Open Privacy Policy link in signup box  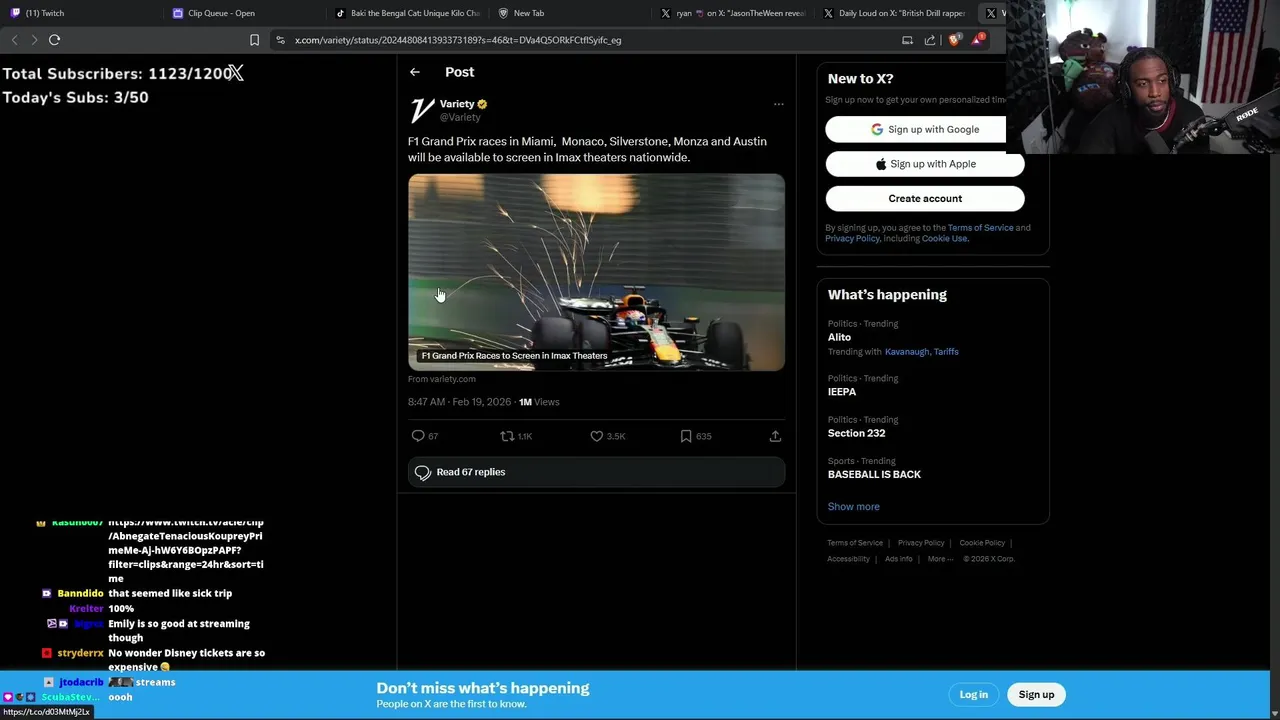tap(852, 238)
